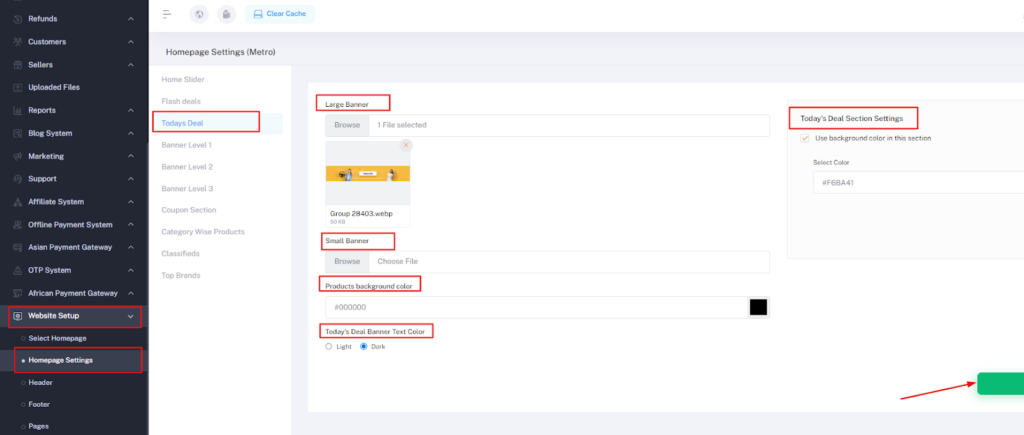Open the Flash deals settings tab
This screenshot has height=435, width=1024.
[181, 101]
